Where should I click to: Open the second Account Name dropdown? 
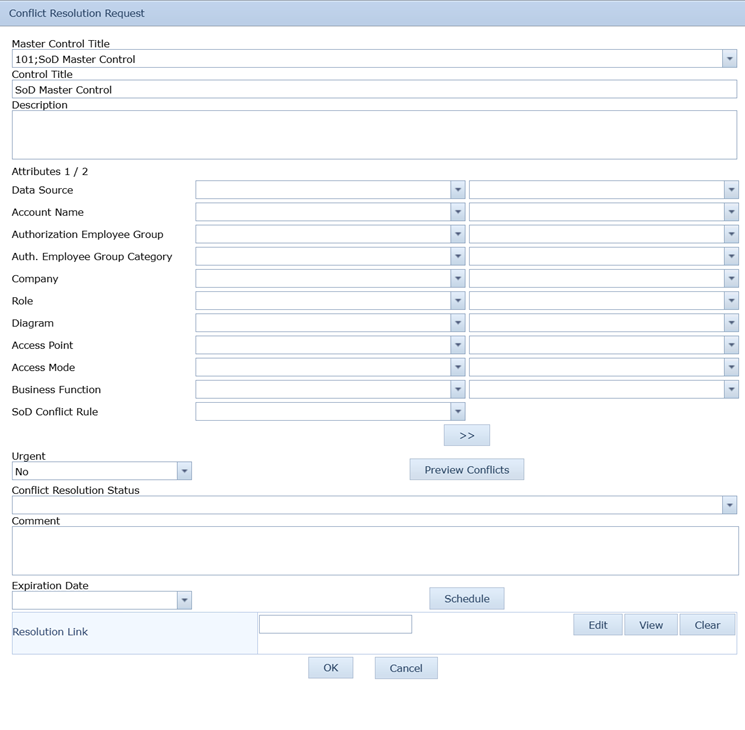click(x=731, y=212)
